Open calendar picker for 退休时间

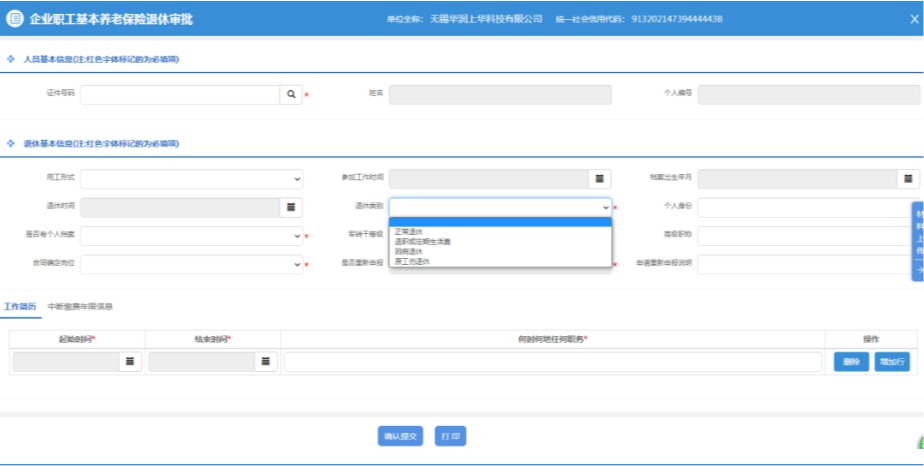tap(290, 207)
